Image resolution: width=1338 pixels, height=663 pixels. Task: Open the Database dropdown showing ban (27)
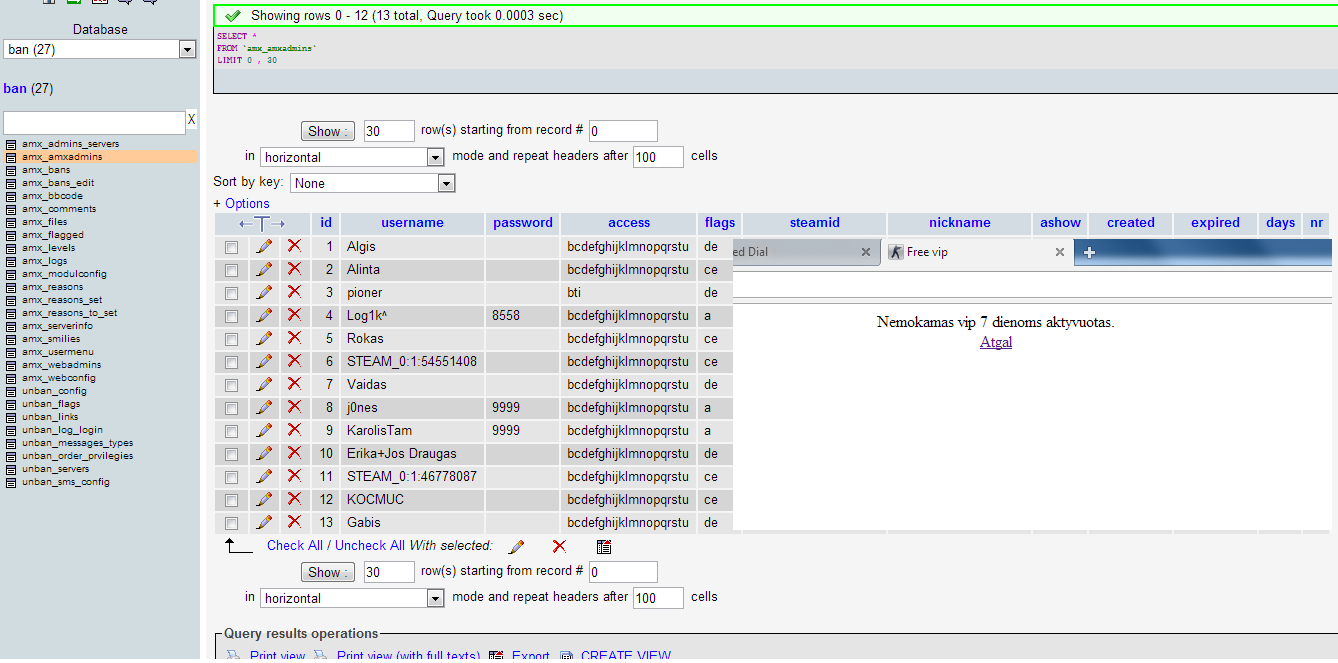click(100, 49)
